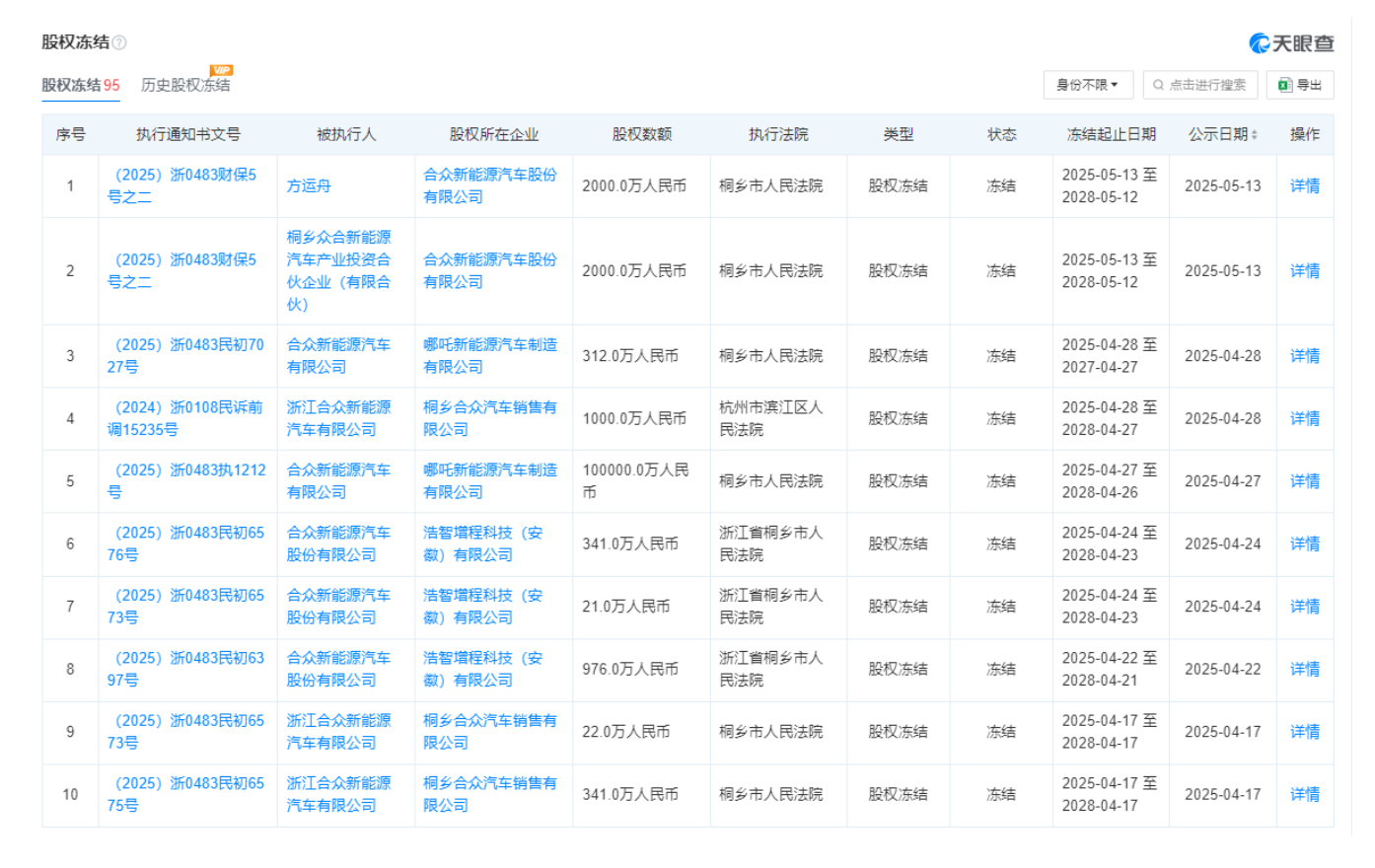Viewport: 1375px width, 868px height.
Task: Click the help icon beside 股权冻结 title
Action: coord(119,42)
